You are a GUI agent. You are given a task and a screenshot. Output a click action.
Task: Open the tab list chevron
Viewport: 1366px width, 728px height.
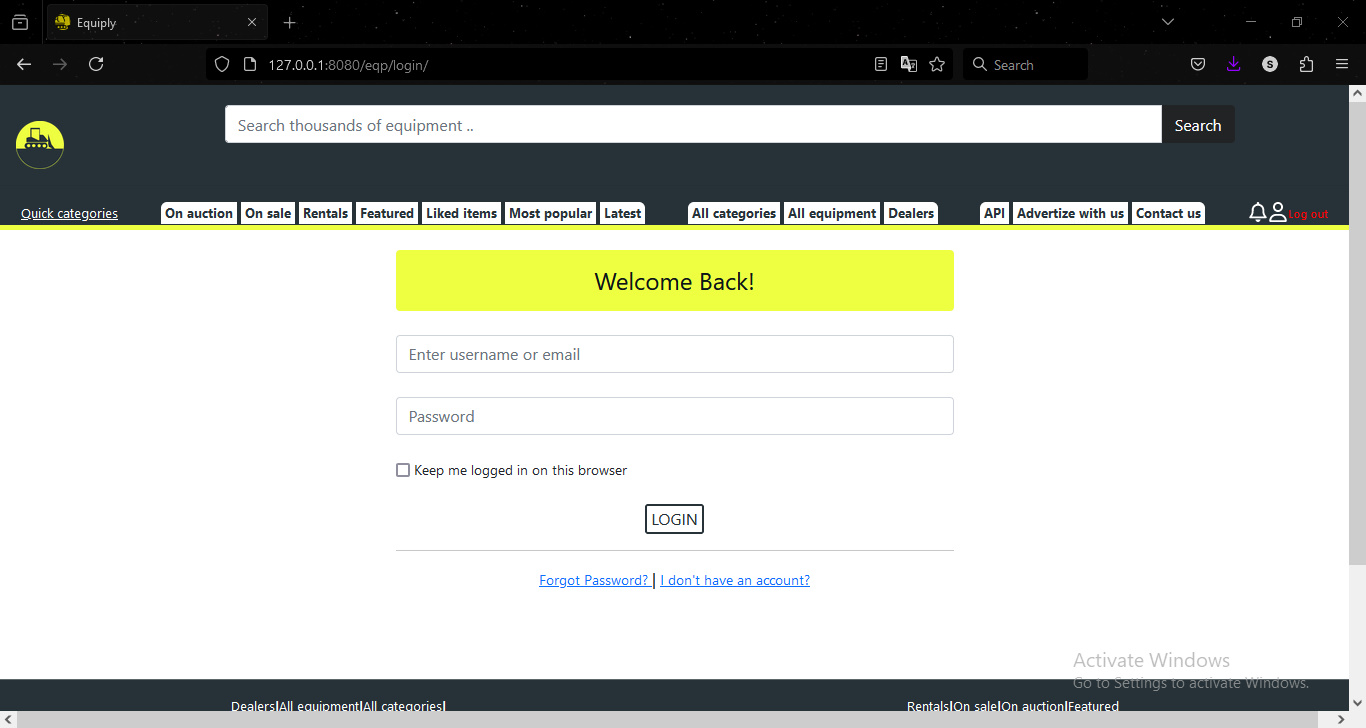pyautogui.click(x=1167, y=21)
